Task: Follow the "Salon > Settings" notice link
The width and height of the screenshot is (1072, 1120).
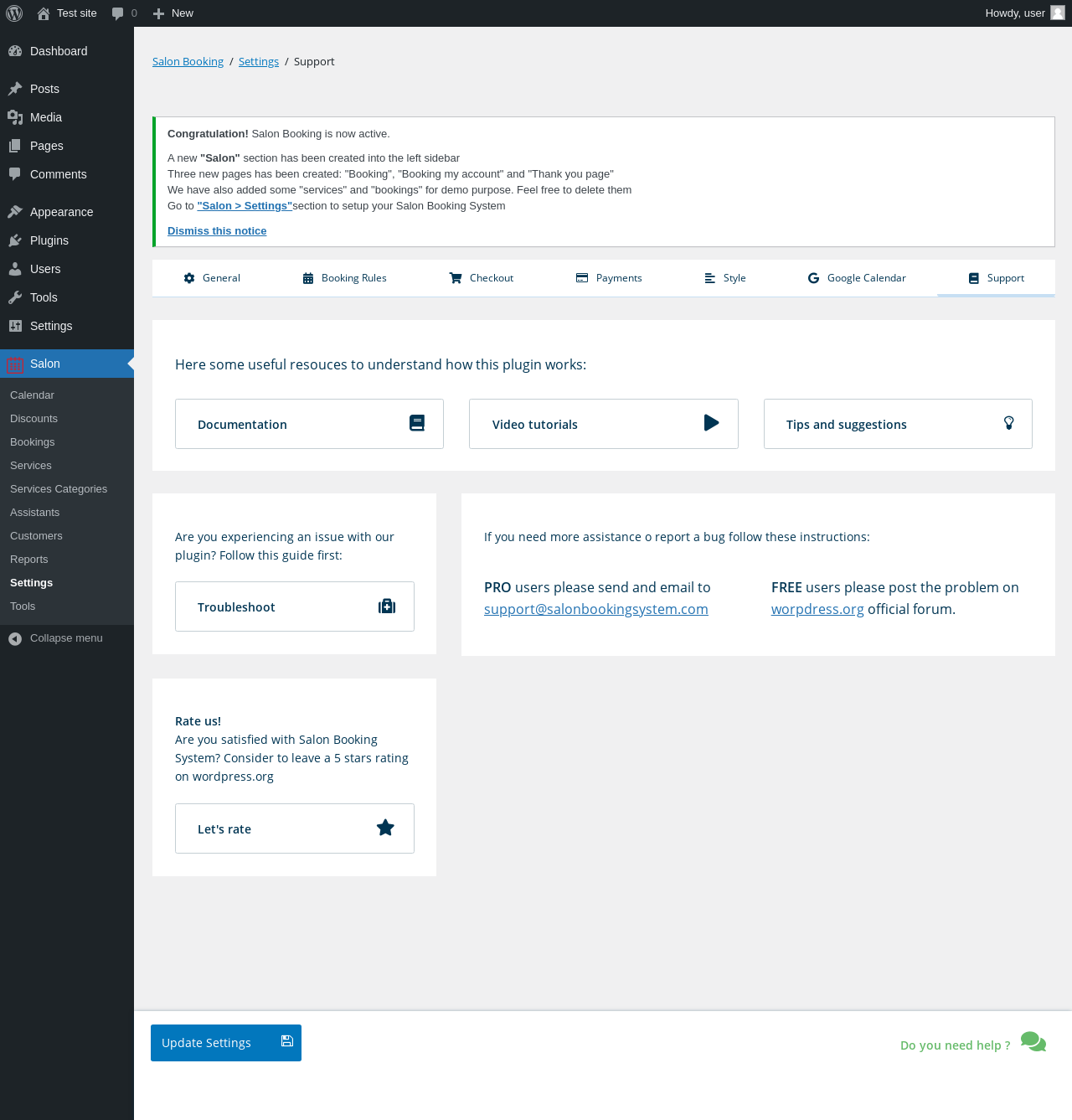Action: [x=245, y=206]
